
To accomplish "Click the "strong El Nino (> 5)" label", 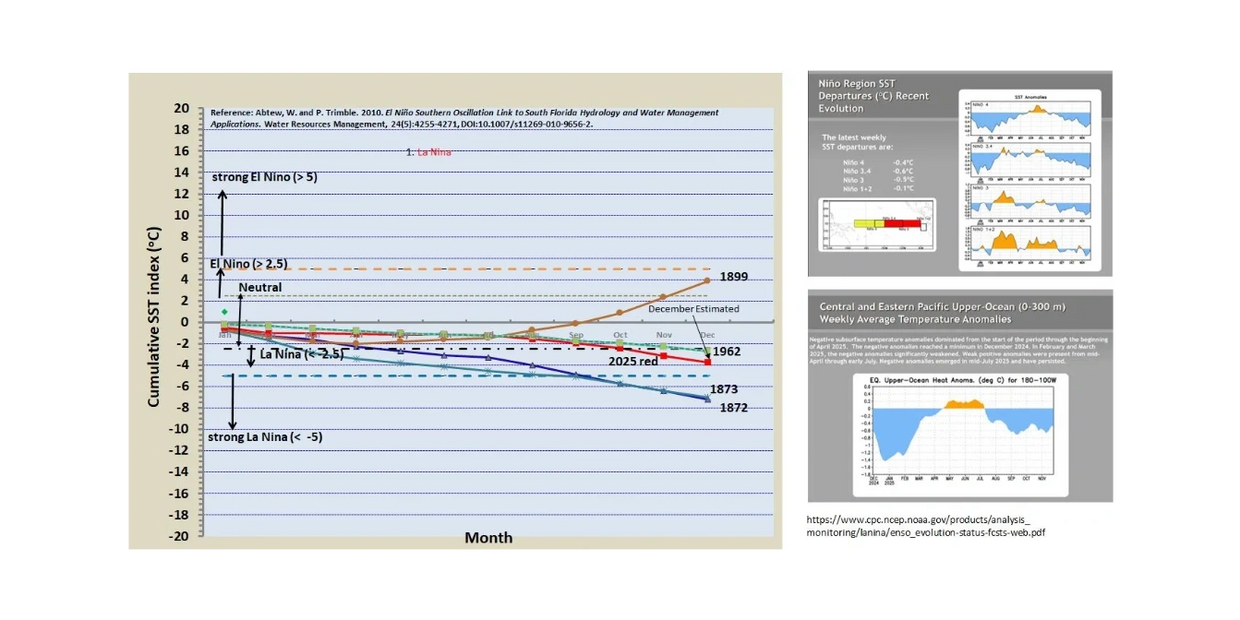I will tap(264, 177).
